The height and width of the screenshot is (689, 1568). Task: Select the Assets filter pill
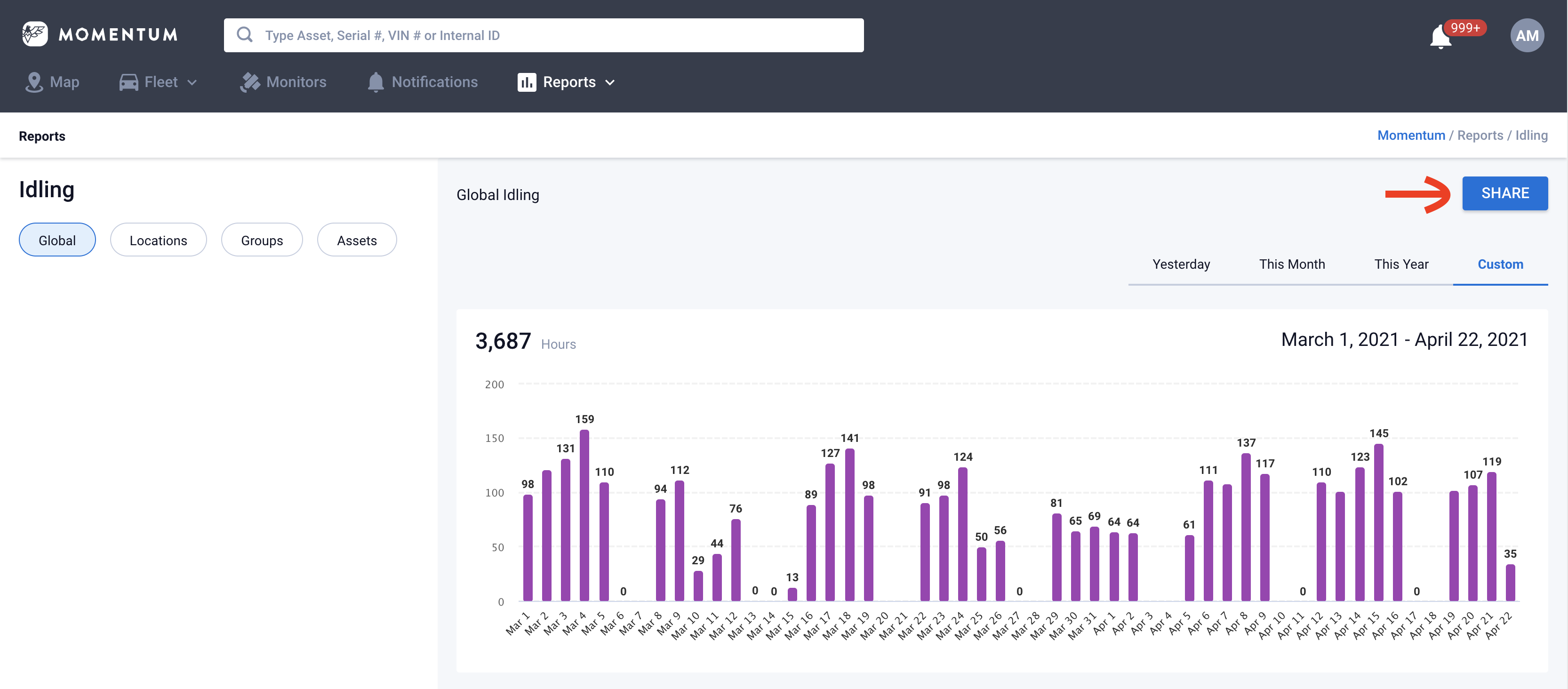point(357,240)
